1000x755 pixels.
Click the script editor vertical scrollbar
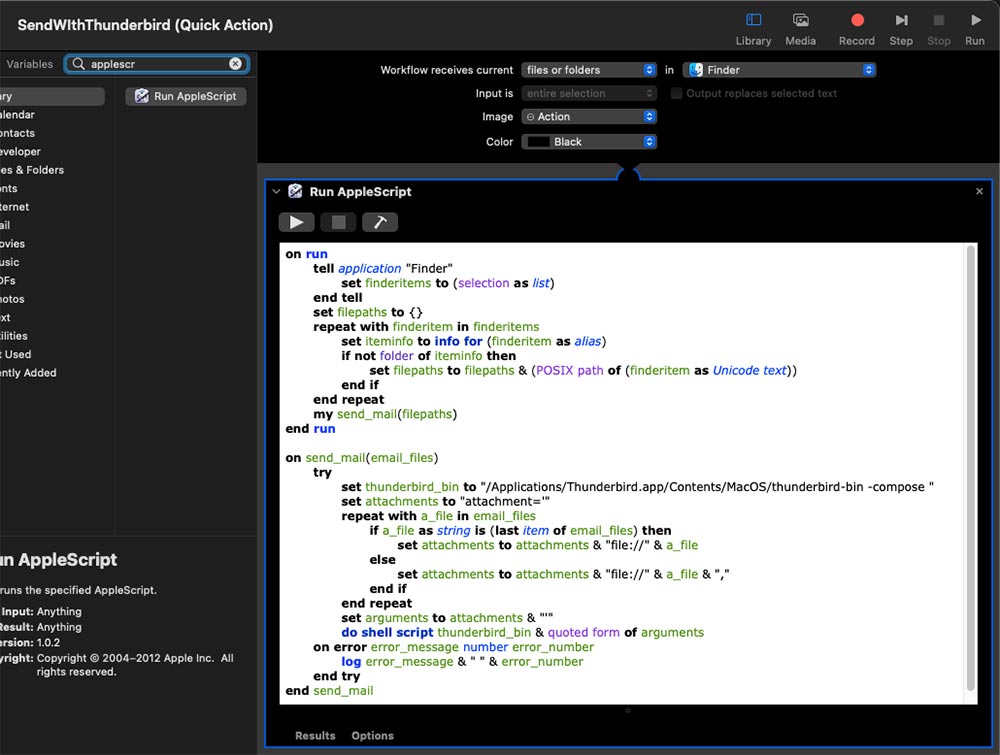point(971,469)
